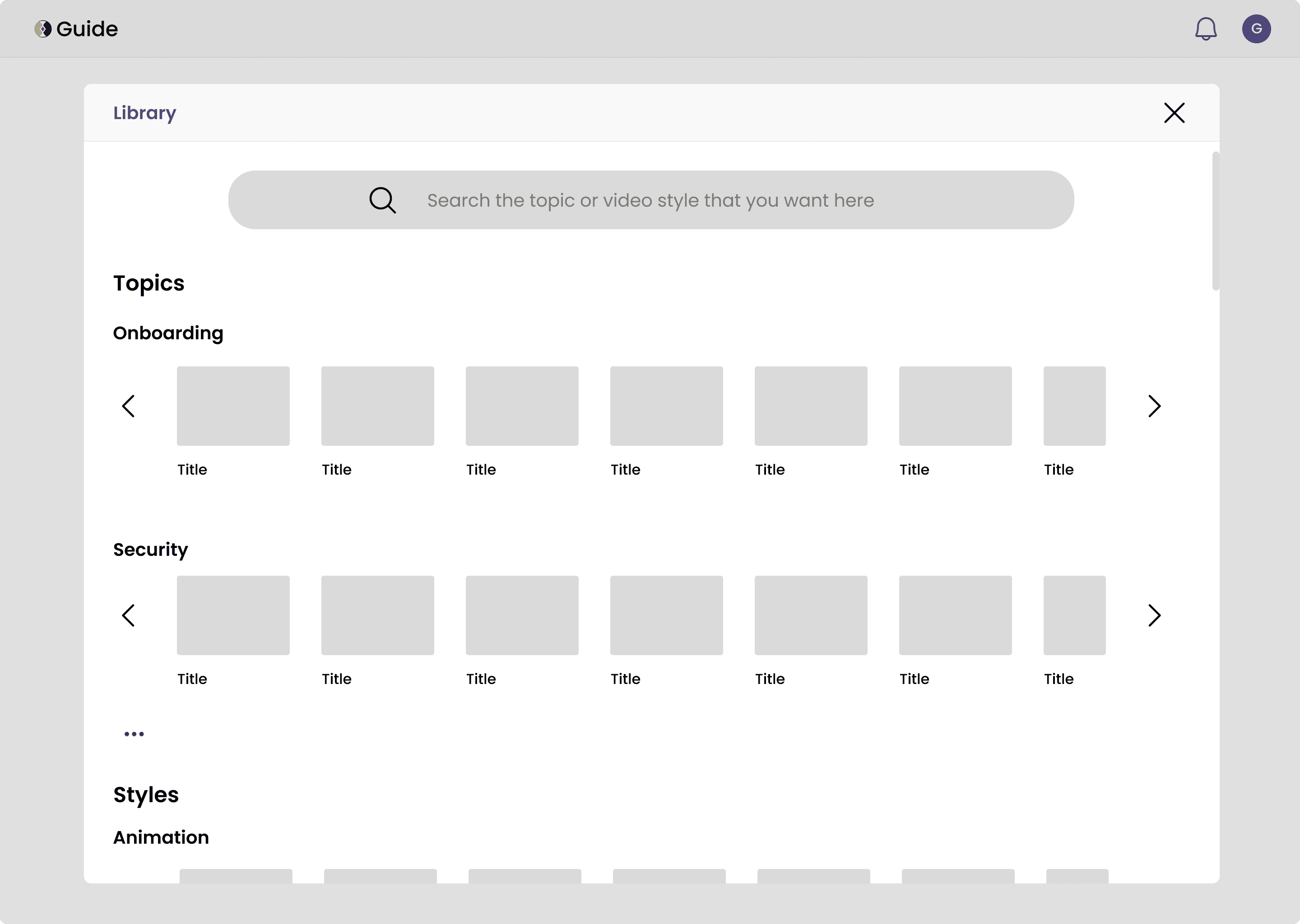Open the third Onboarding video thumbnail
Screen dimensions: 1300x924
522,406
